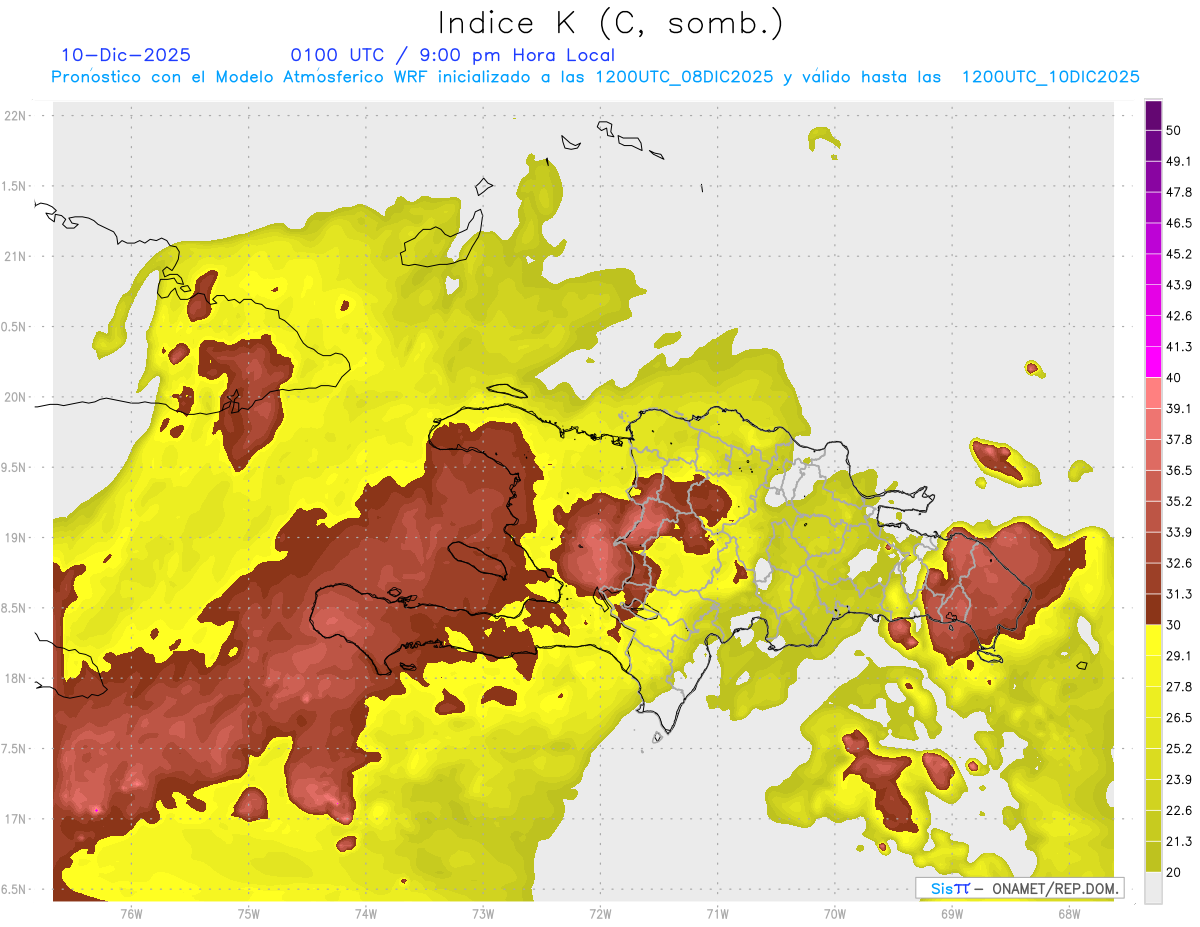
Task: Click the "26.5" value on the color scale
Action: pyautogui.click(x=1179, y=718)
